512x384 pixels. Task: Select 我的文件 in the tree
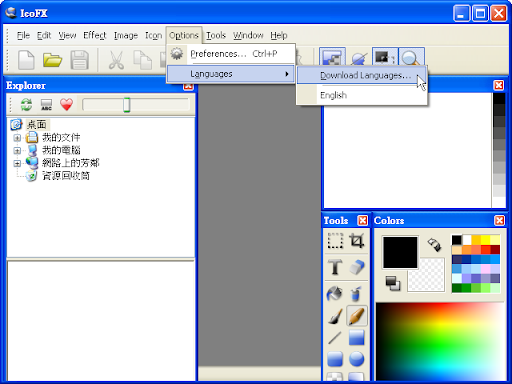[x=61, y=137]
